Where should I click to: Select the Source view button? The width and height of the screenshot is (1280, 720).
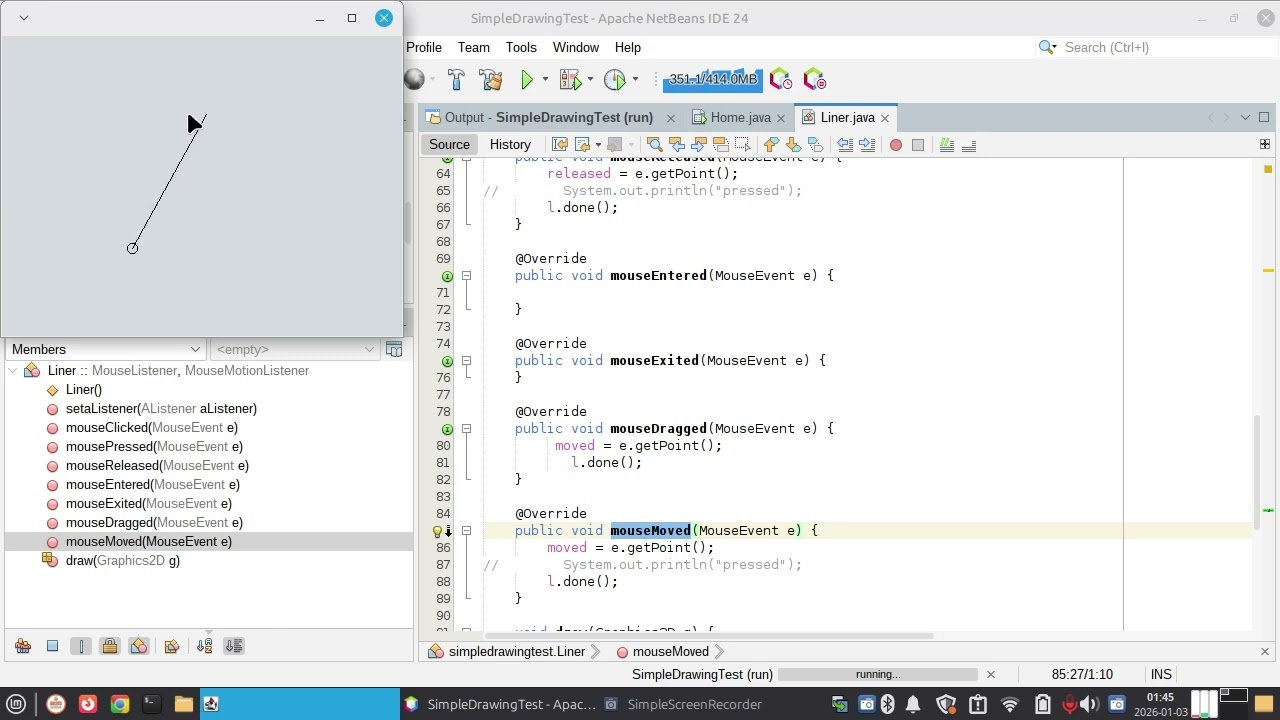pos(449,144)
